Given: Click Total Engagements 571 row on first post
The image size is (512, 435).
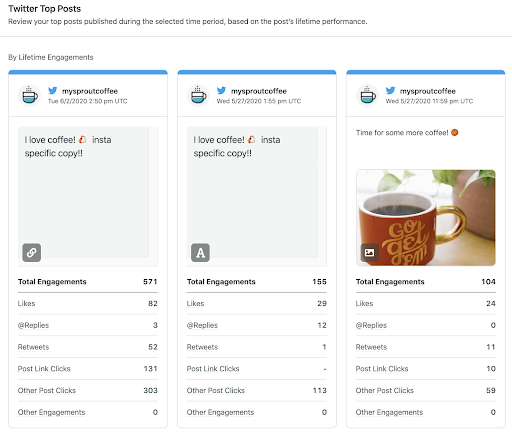Looking at the screenshot, I should coord(88,282).
